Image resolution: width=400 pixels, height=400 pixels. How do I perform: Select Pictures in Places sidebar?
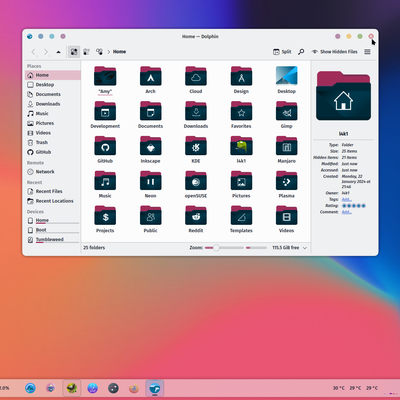click(53, 123)
